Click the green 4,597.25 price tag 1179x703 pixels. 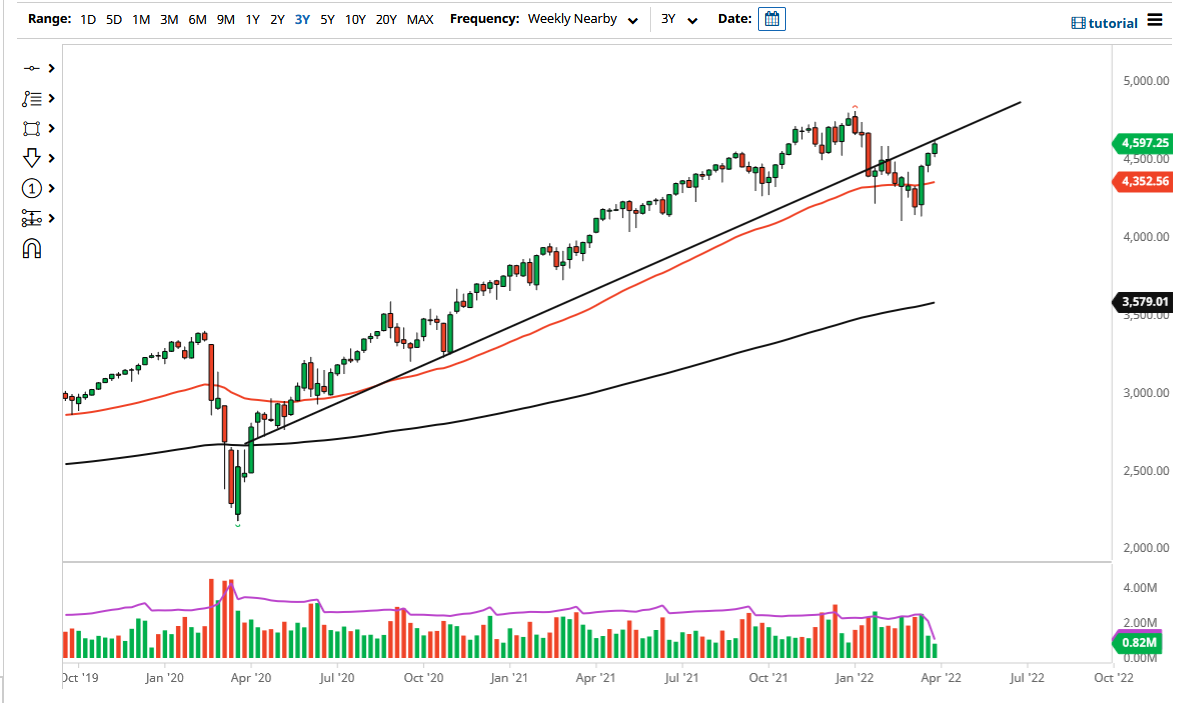(x=1143, y=144)
